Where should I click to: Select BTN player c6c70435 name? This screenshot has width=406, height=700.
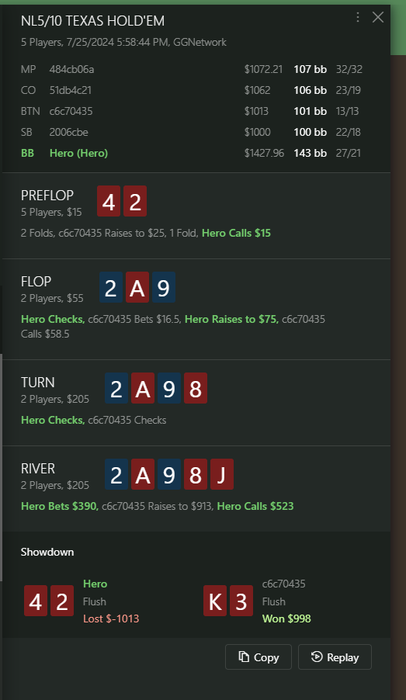[x=71, y=111]
